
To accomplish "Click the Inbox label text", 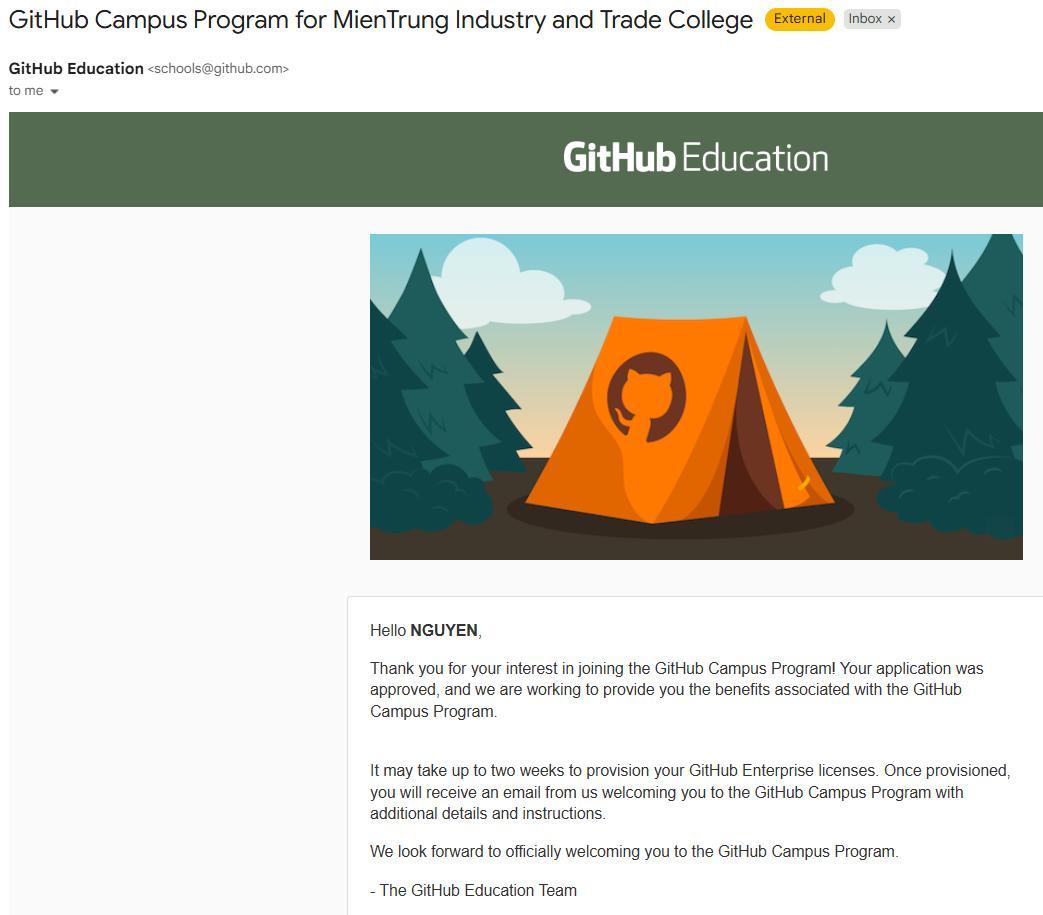I will coord(864,19).
